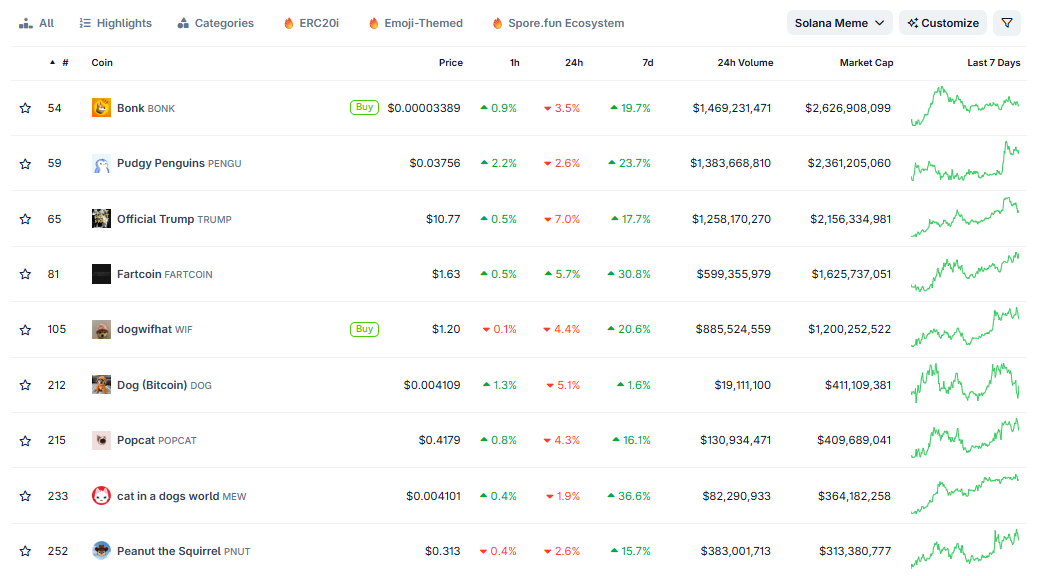Sort by Price column header
This screenshot has width=1056, height=576.
[x=451, y=63]
